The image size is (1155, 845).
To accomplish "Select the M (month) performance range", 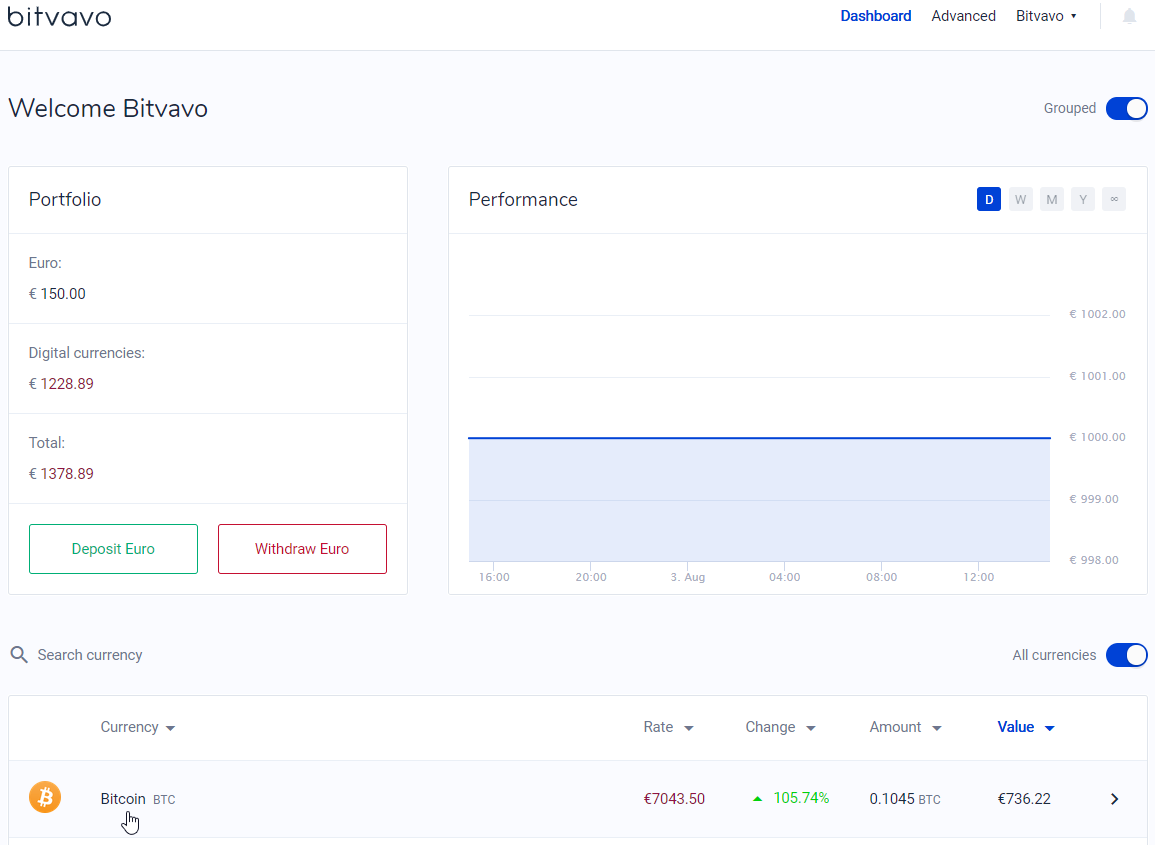I will [x=1052, y=199].
